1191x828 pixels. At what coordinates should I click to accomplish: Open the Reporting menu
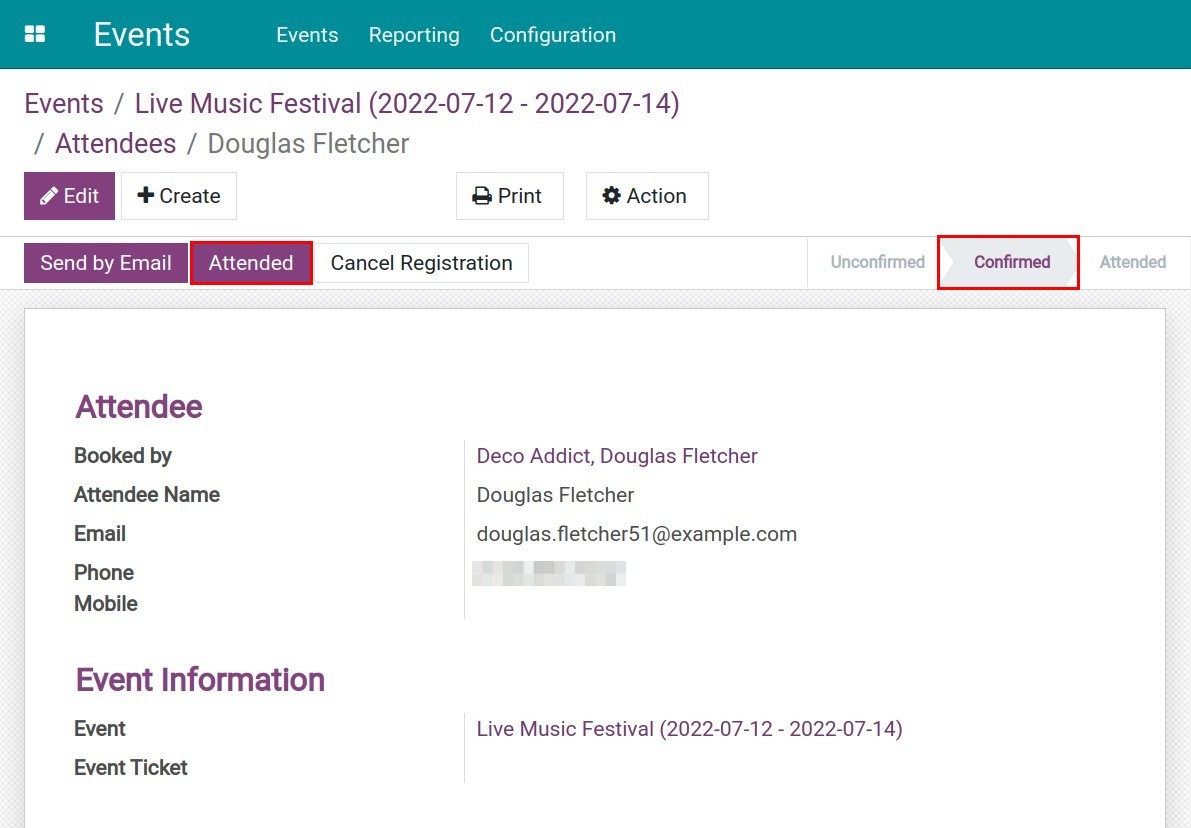414,35
